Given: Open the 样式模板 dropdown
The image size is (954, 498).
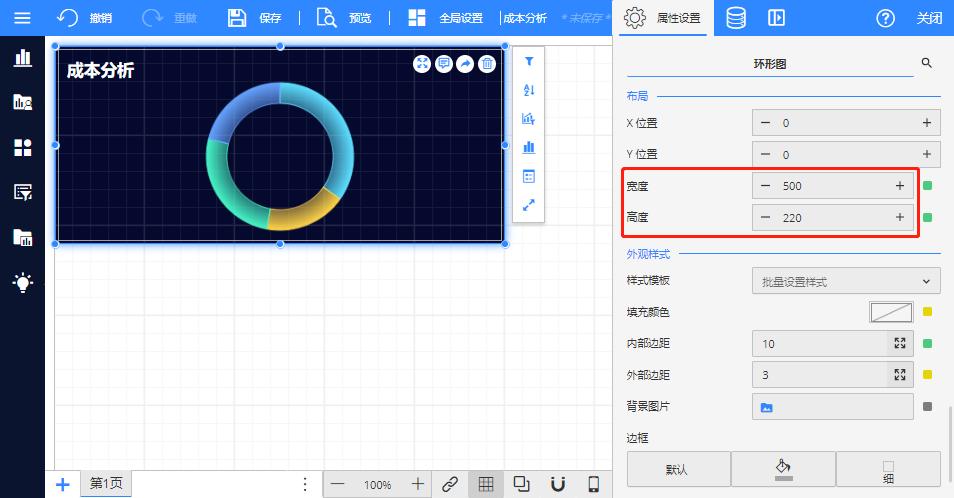Looking at the screenshot, I should click(846, 281).
